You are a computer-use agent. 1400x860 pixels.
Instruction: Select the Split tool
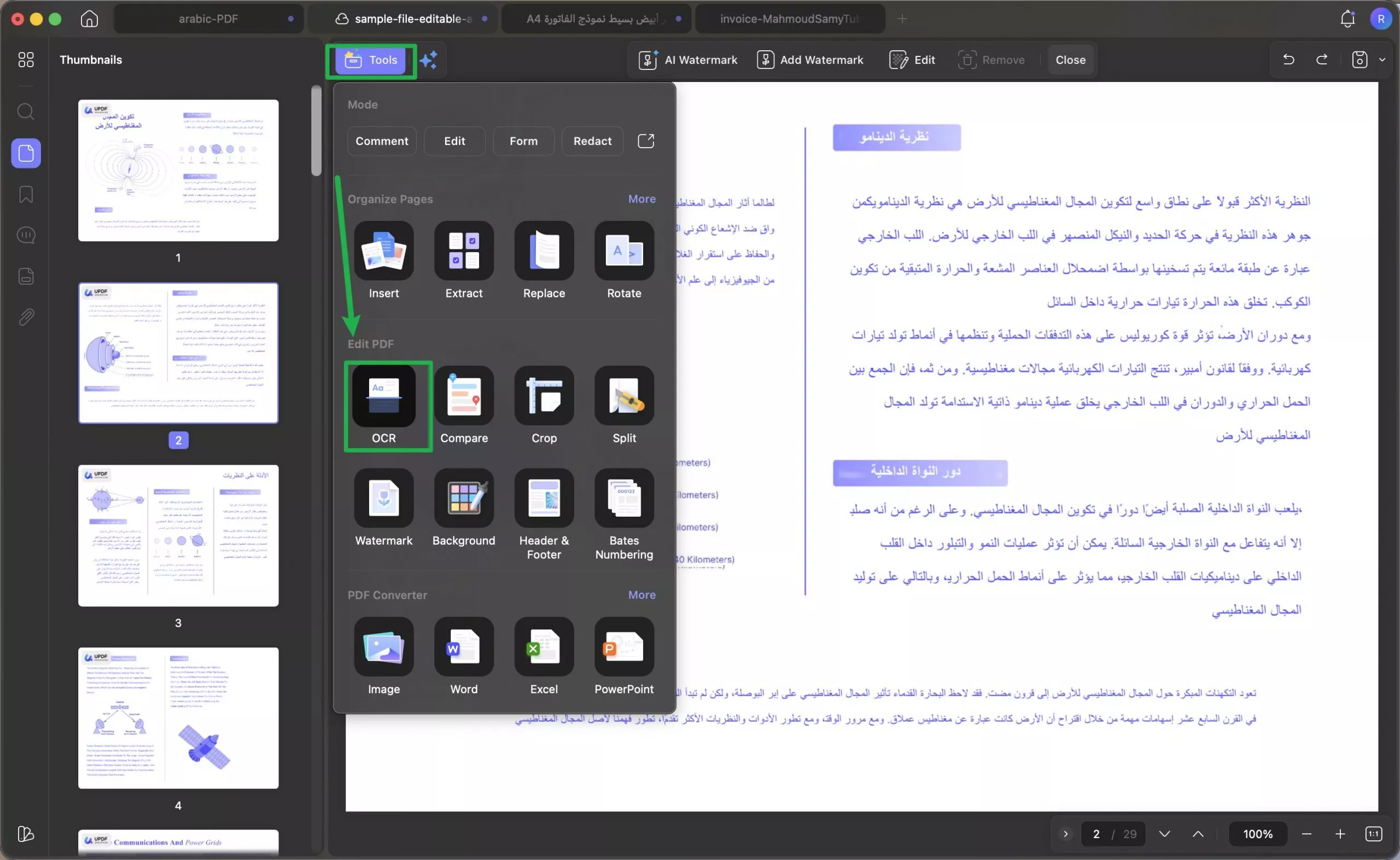623,404
